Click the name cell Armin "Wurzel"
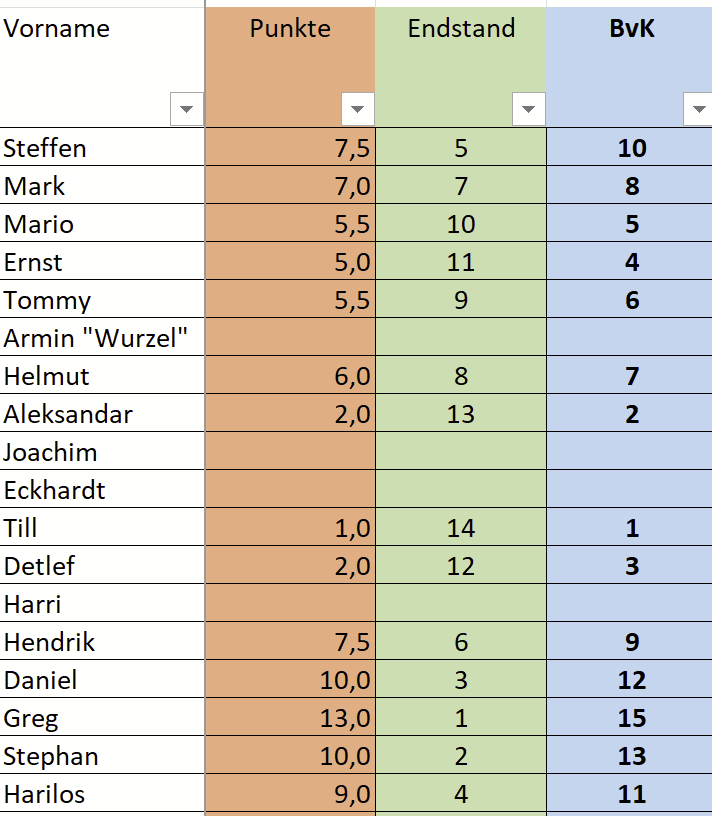 pyautogui.click(x=100, y=339)
